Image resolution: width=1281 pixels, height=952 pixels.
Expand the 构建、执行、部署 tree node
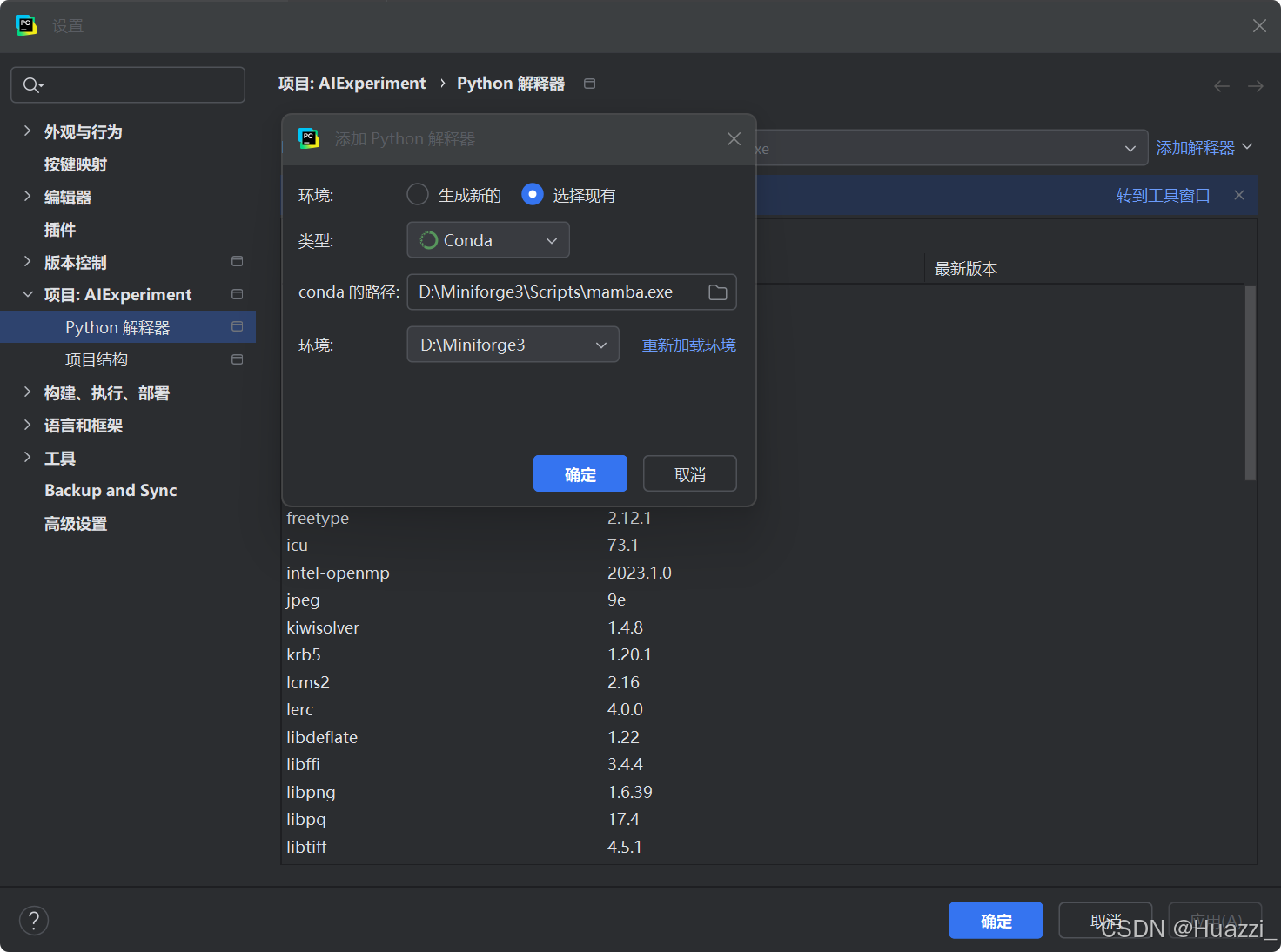point(27,392)
